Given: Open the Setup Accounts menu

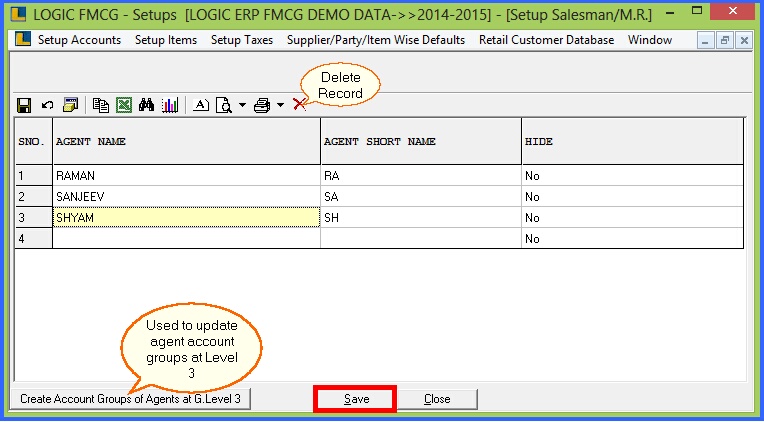Looking at the screenshot, I should click(x=79, y=40).
